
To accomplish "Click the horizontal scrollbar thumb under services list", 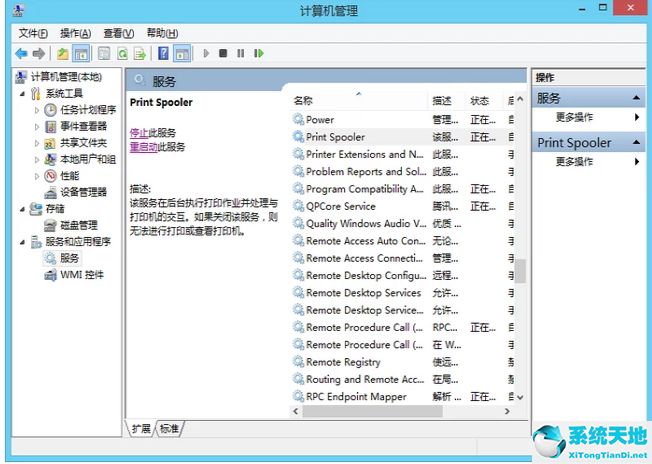I will [x=373, y=411].
